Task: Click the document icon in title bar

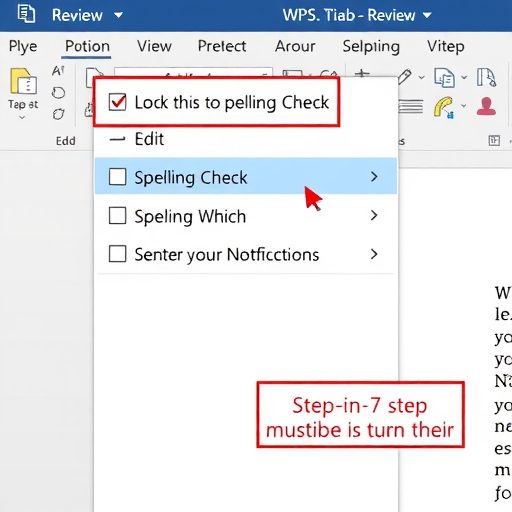Action: coord(26,14)
